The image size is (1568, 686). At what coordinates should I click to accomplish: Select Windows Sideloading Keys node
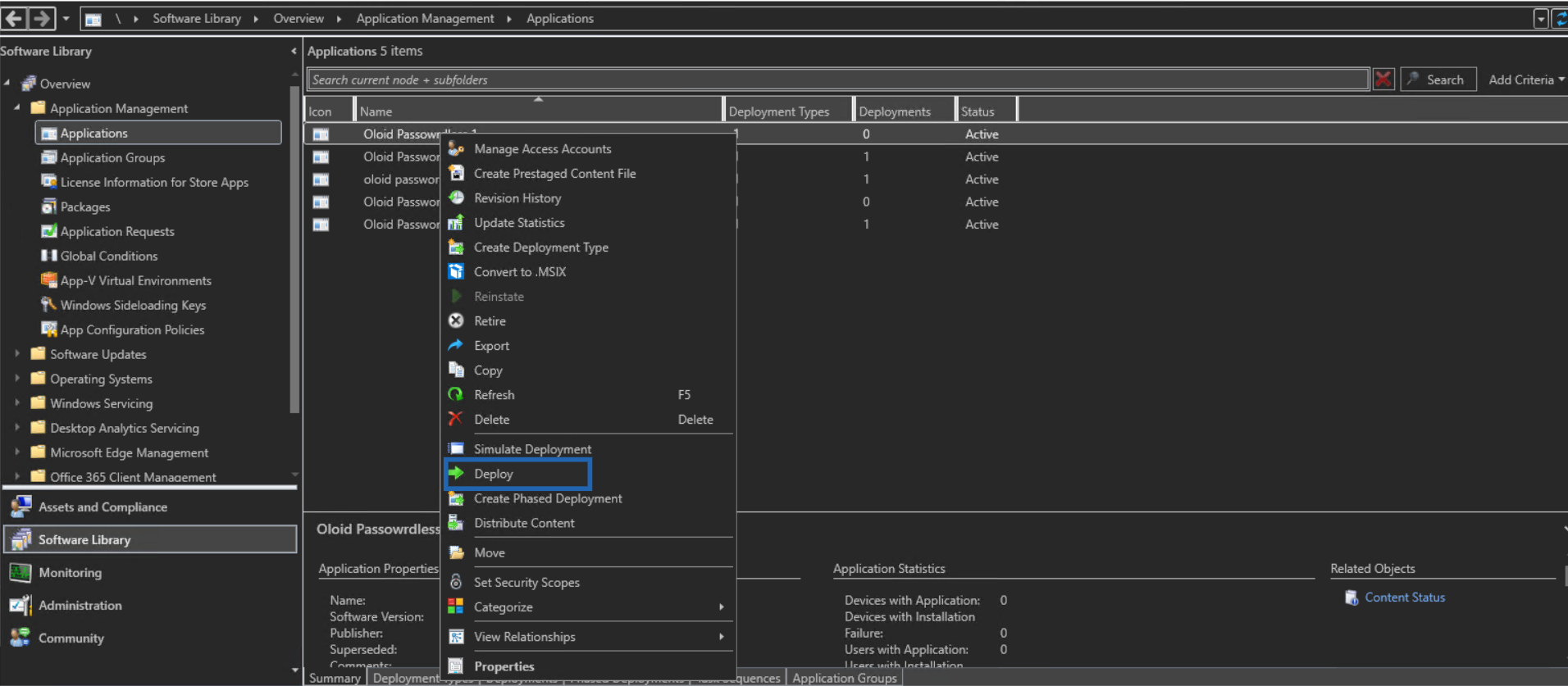point(133,305)
